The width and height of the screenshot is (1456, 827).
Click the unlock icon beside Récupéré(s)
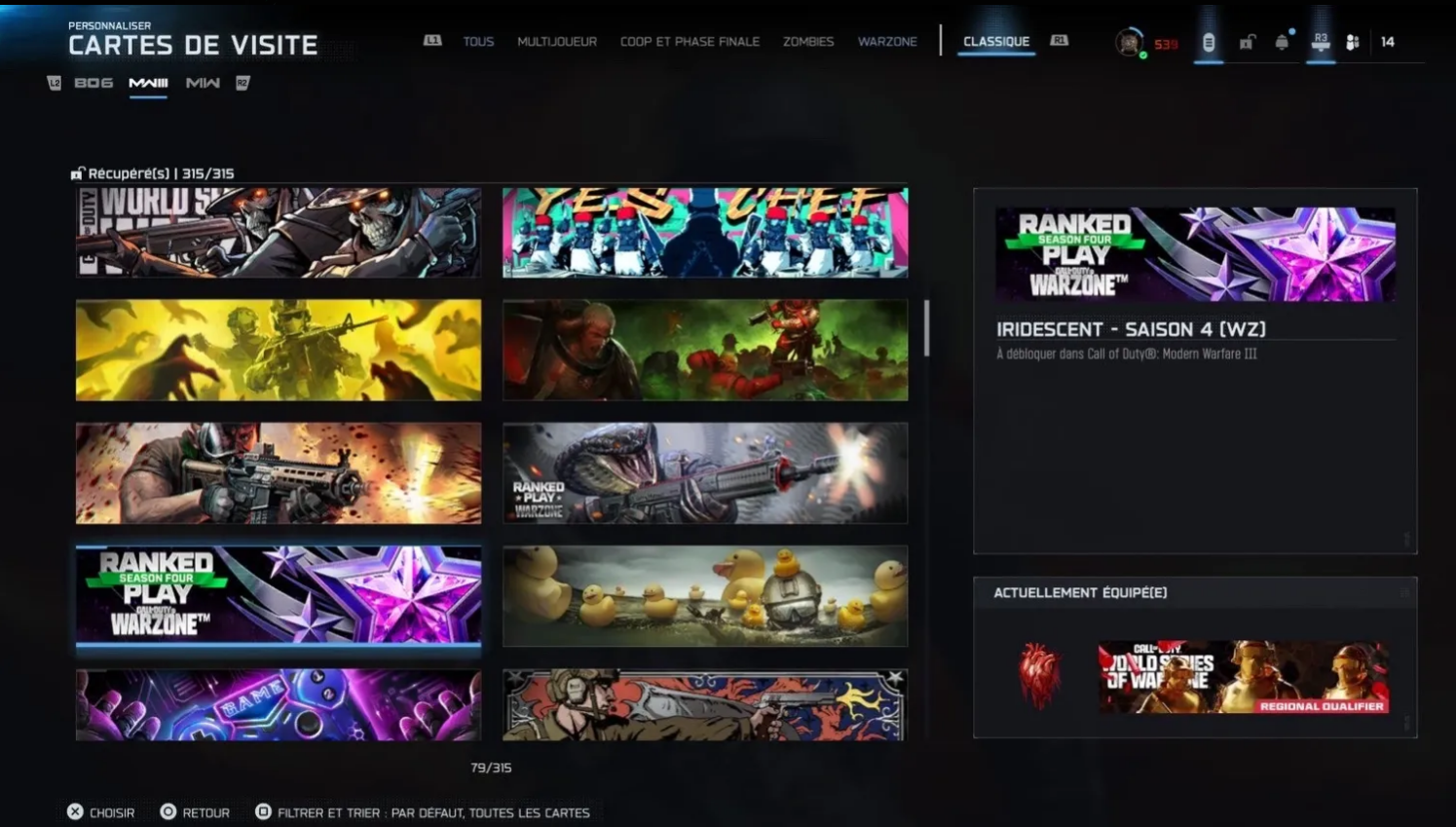(78, 173)
